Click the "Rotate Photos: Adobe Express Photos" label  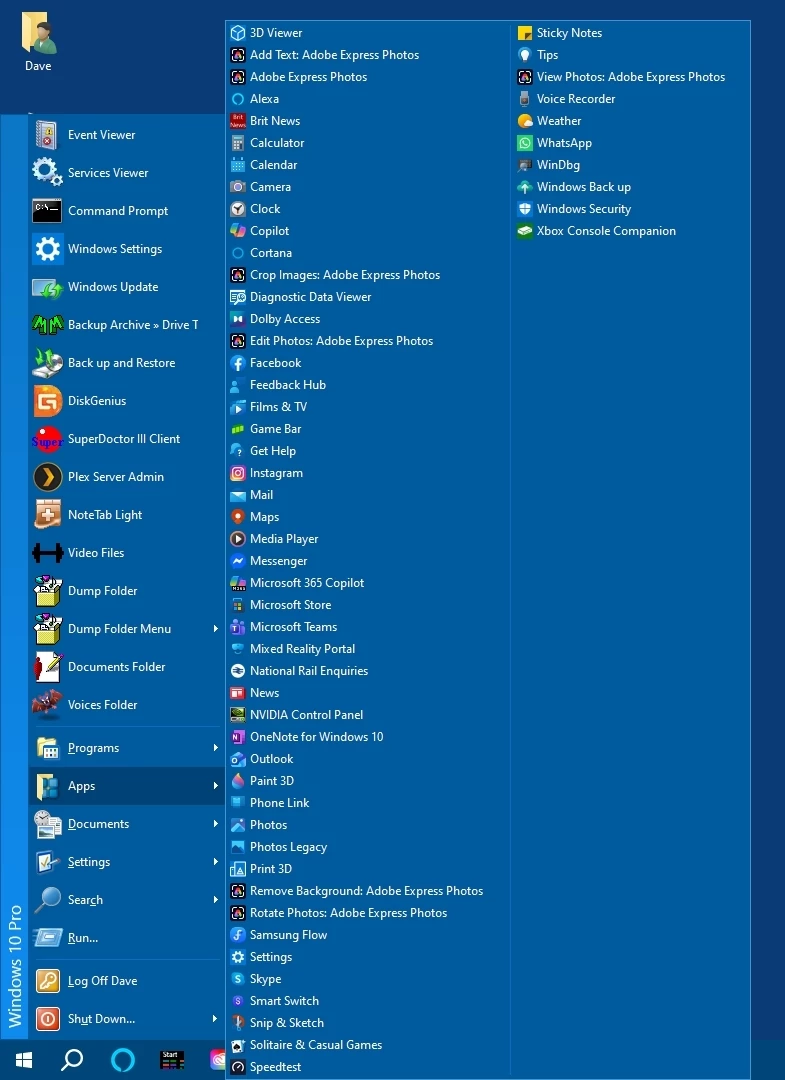click(348, 913)
